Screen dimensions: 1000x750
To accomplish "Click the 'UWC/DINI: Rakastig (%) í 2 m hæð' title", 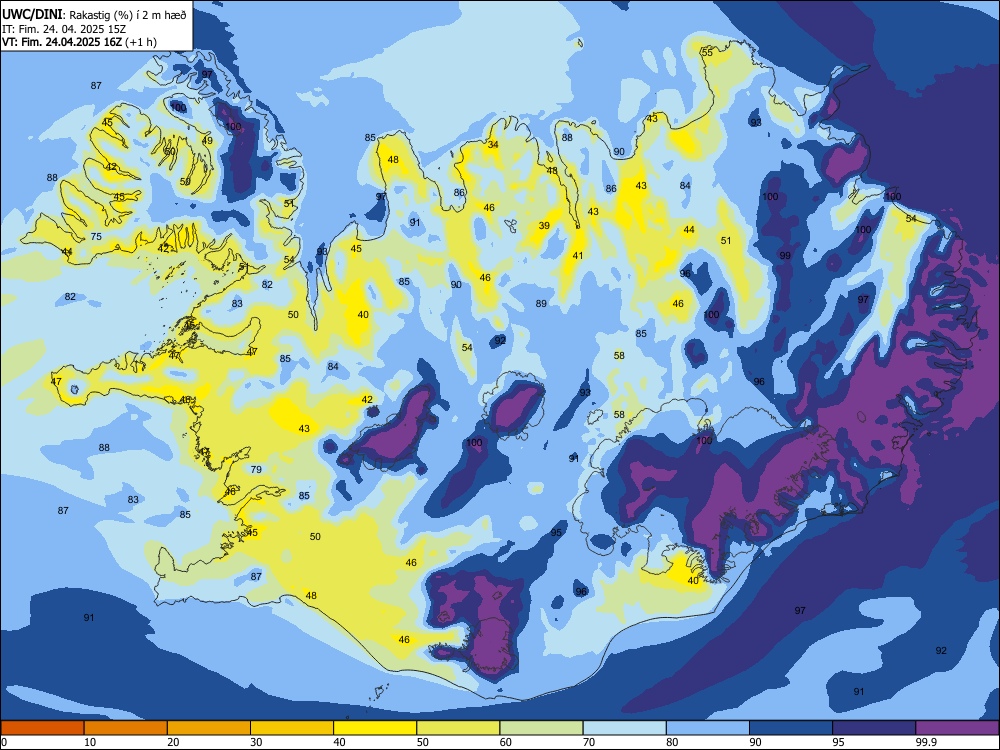I will pyautogui.click(x=94, y=15).
